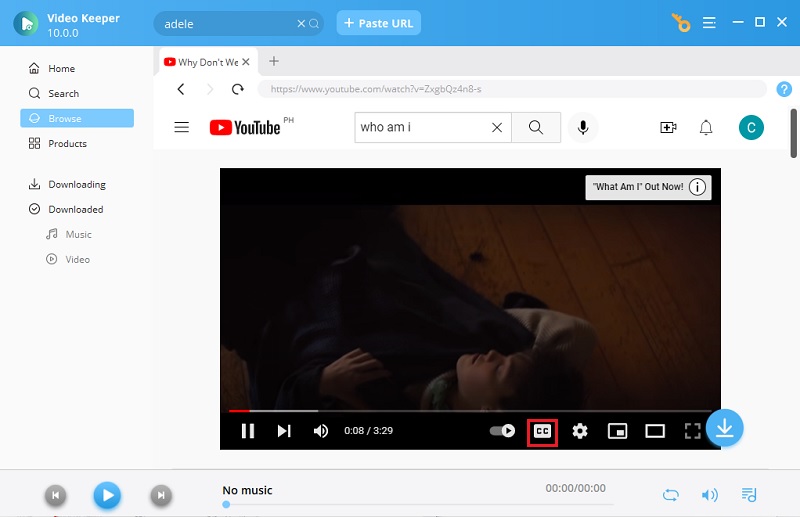Image resolution: width=800 pixels, height=517 pixels.
Task: Reload the current page
Action: point(237,89)
